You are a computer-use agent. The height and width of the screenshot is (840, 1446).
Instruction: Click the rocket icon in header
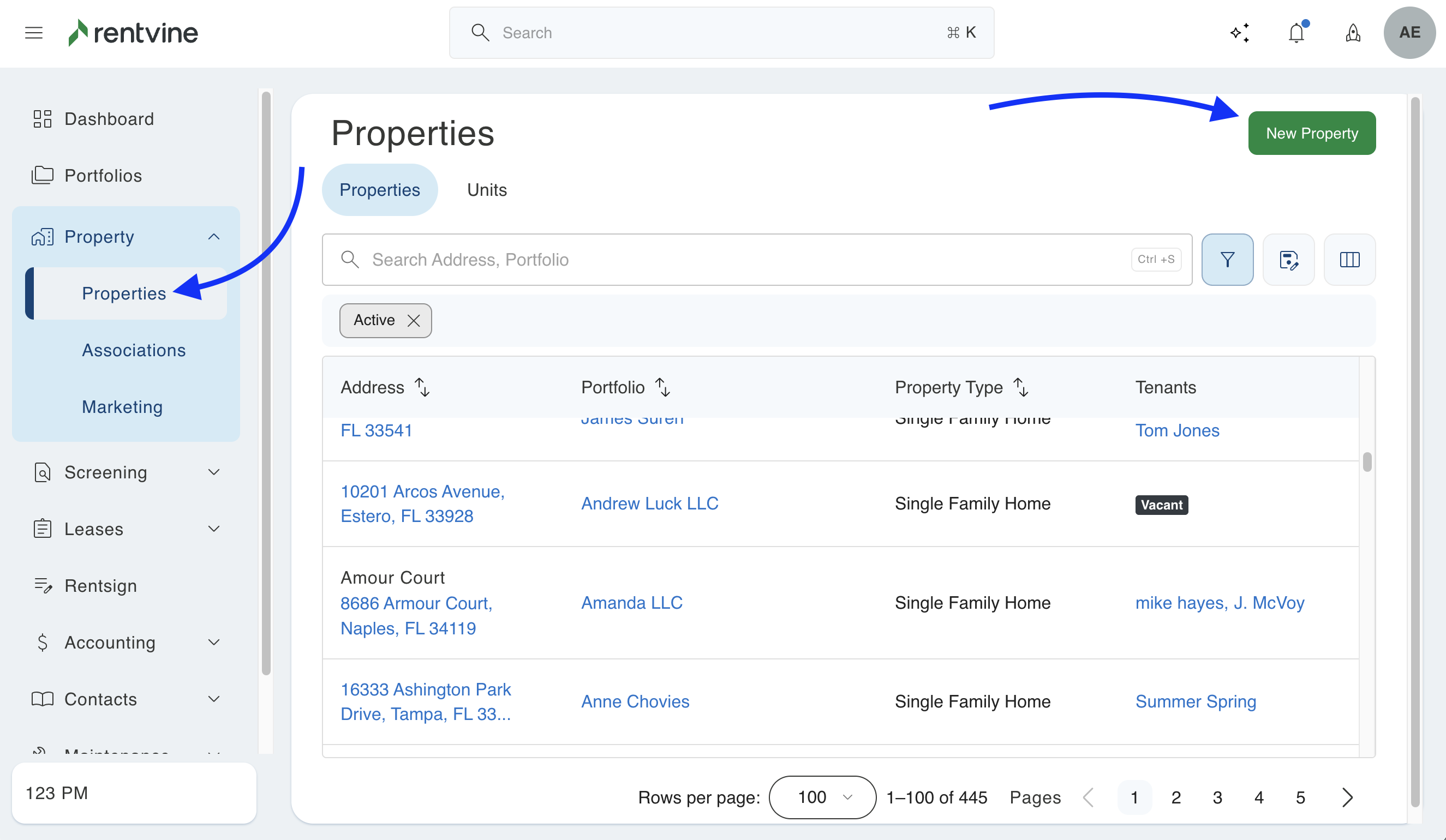(x=1353, y=33)
